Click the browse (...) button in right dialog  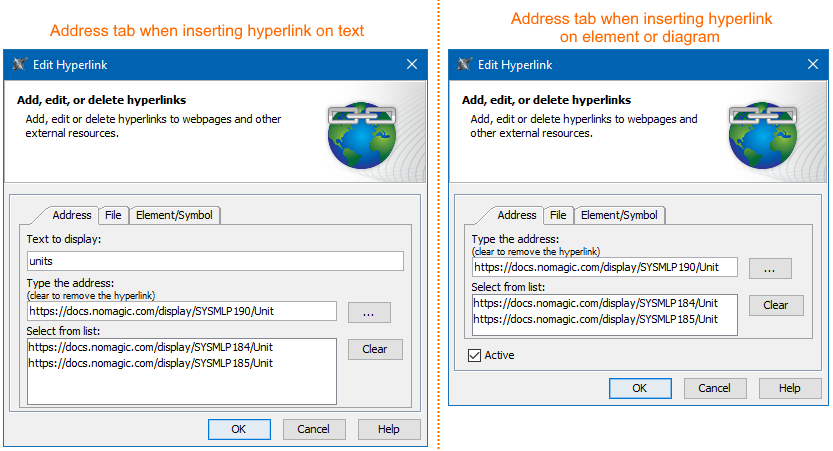click(770, 268)
